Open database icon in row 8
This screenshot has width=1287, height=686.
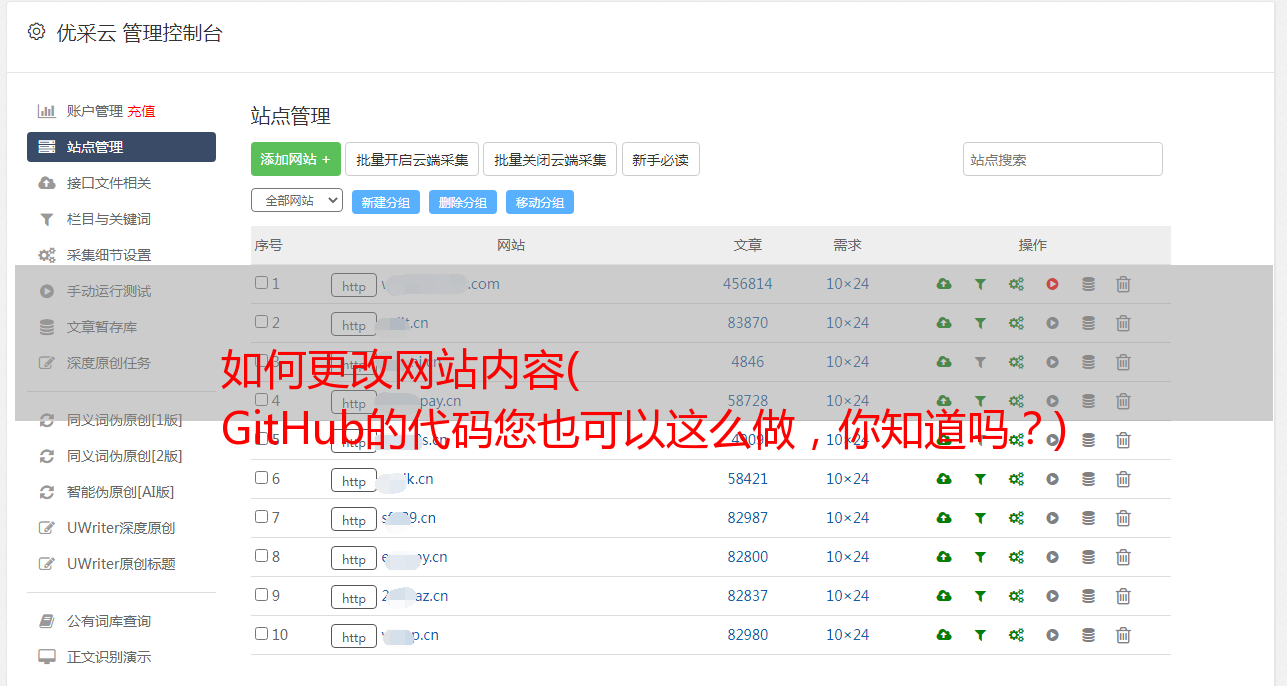click(1088, 557)
